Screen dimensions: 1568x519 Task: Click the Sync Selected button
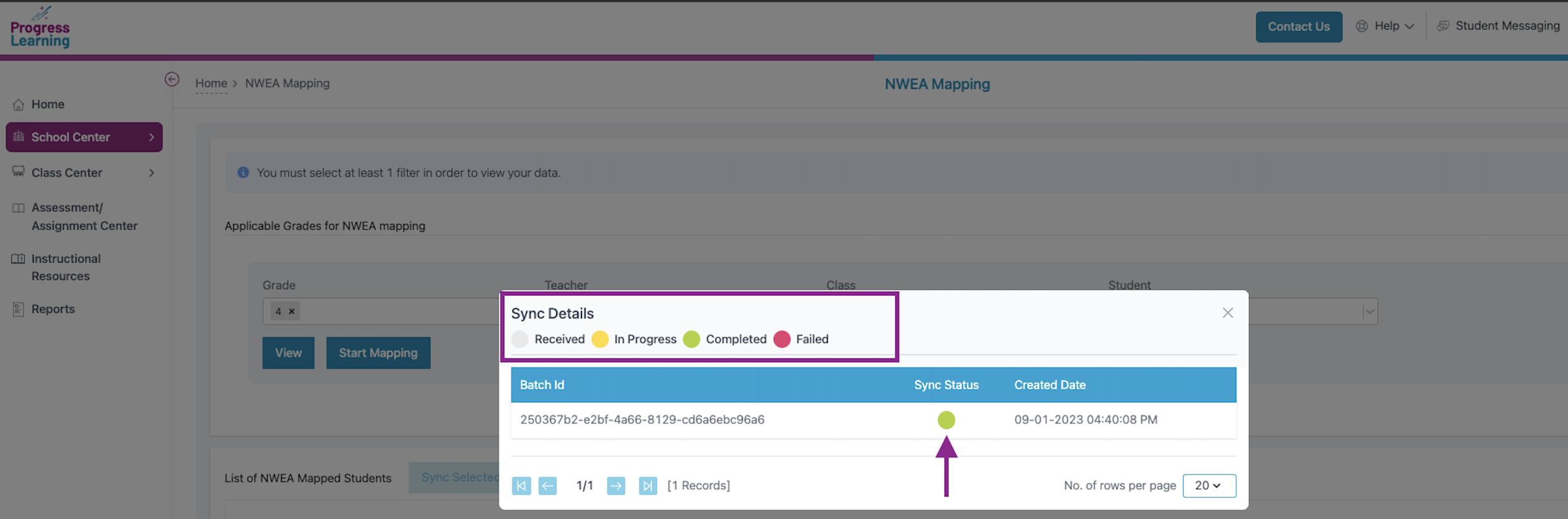point(454,477)
